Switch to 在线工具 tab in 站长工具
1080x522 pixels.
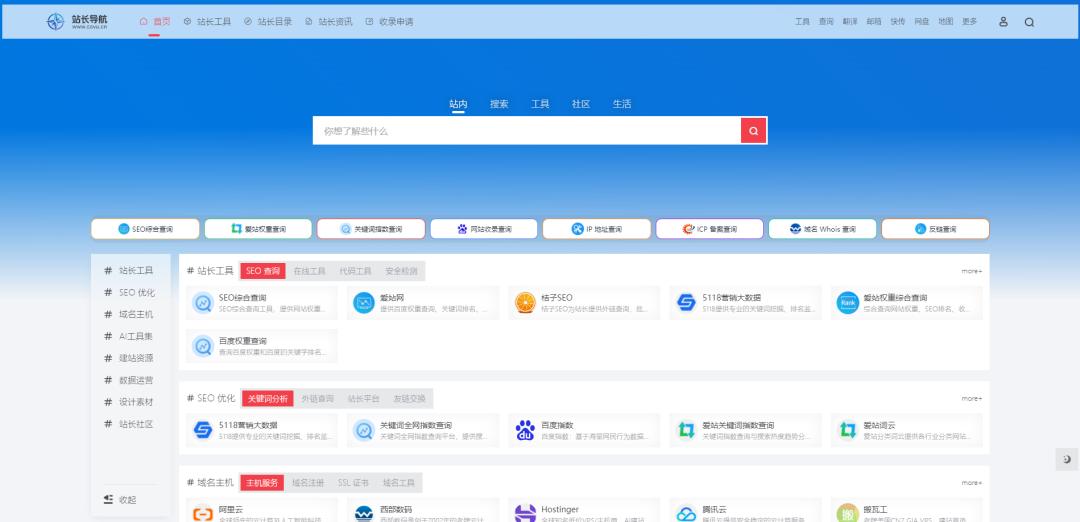pyautogui.click(x=309, y=271)
